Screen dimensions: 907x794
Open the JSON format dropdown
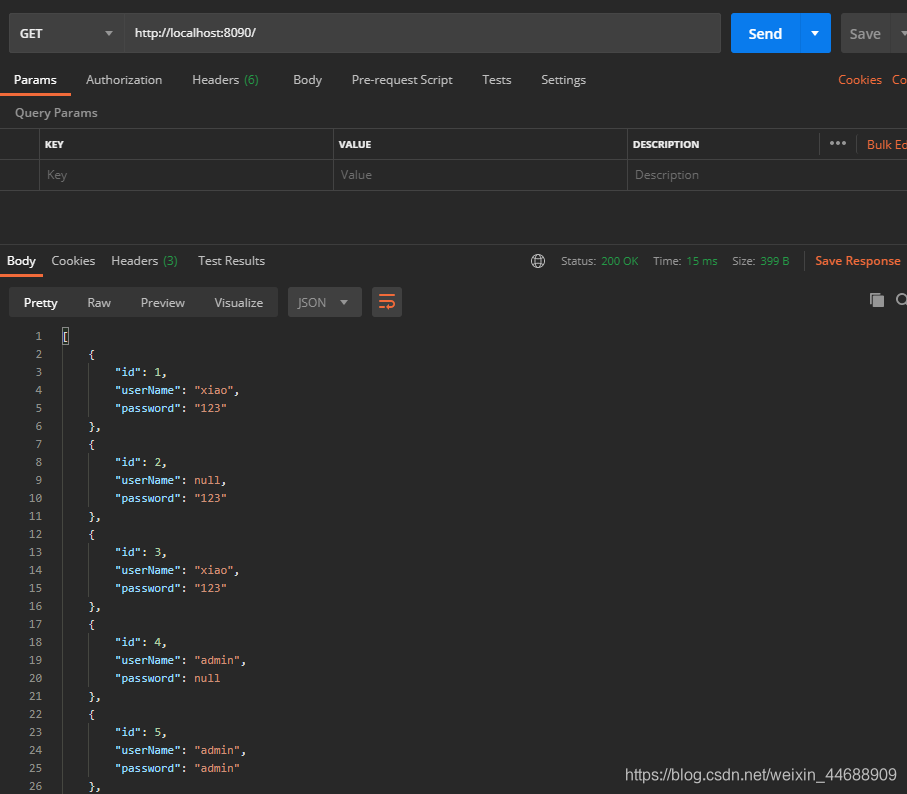pos(325,302)
